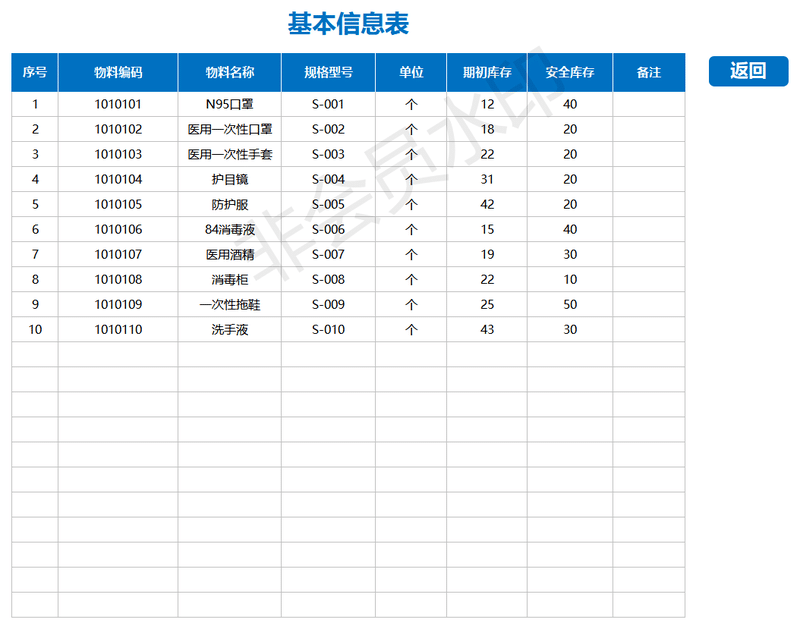The image size is (800, 629).
Task: Click opening stock 43 for 洗手液
Action: click(487, 329)
